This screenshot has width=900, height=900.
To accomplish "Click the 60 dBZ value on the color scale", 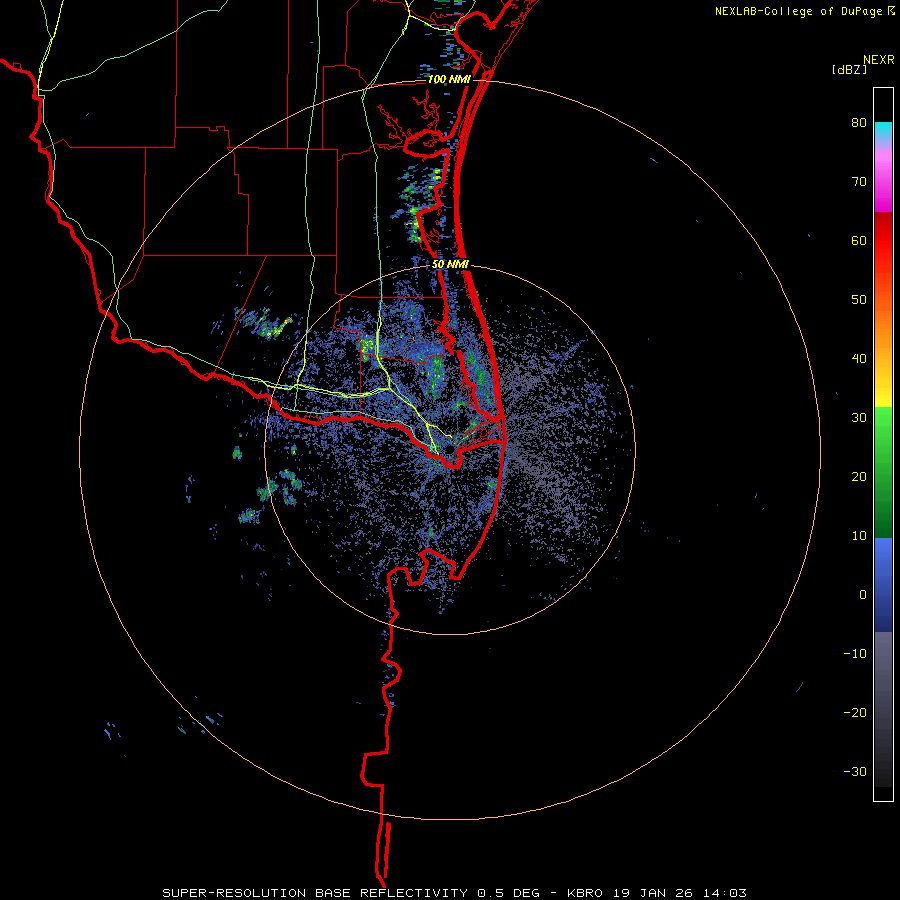I will 859,240.
